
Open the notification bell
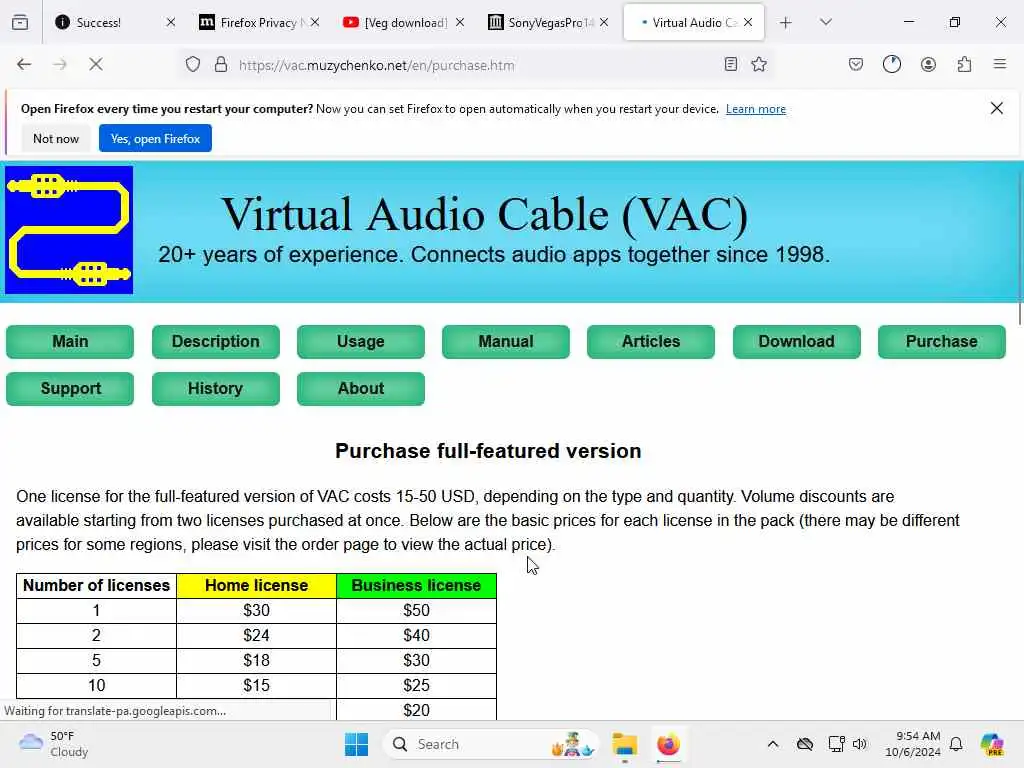[956, 744]
